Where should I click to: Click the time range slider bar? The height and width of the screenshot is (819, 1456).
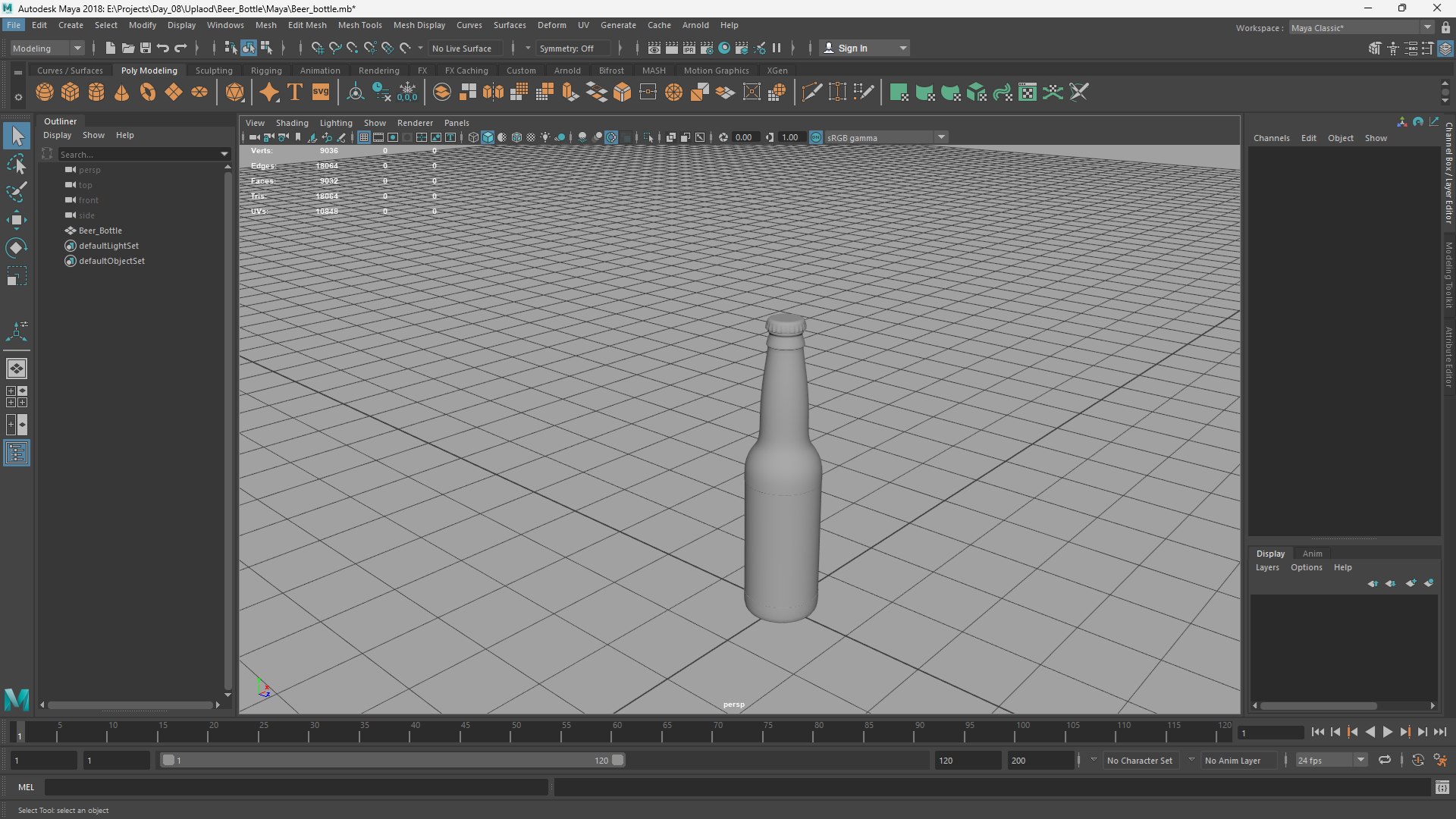[393, 760]
